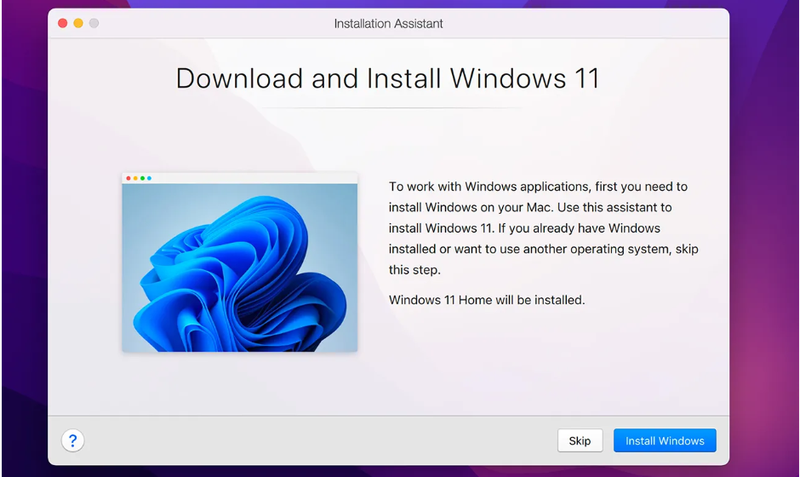Screen dimensions: 800x477
Task: Click the red dot in the preview image
Action: tap(128, 178)
